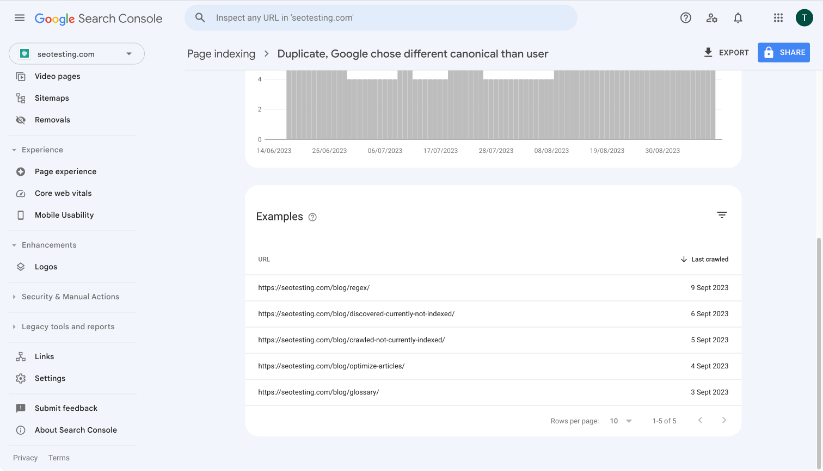Open Core web vitals report
The image size is (823, 471).
coord(63,193)
